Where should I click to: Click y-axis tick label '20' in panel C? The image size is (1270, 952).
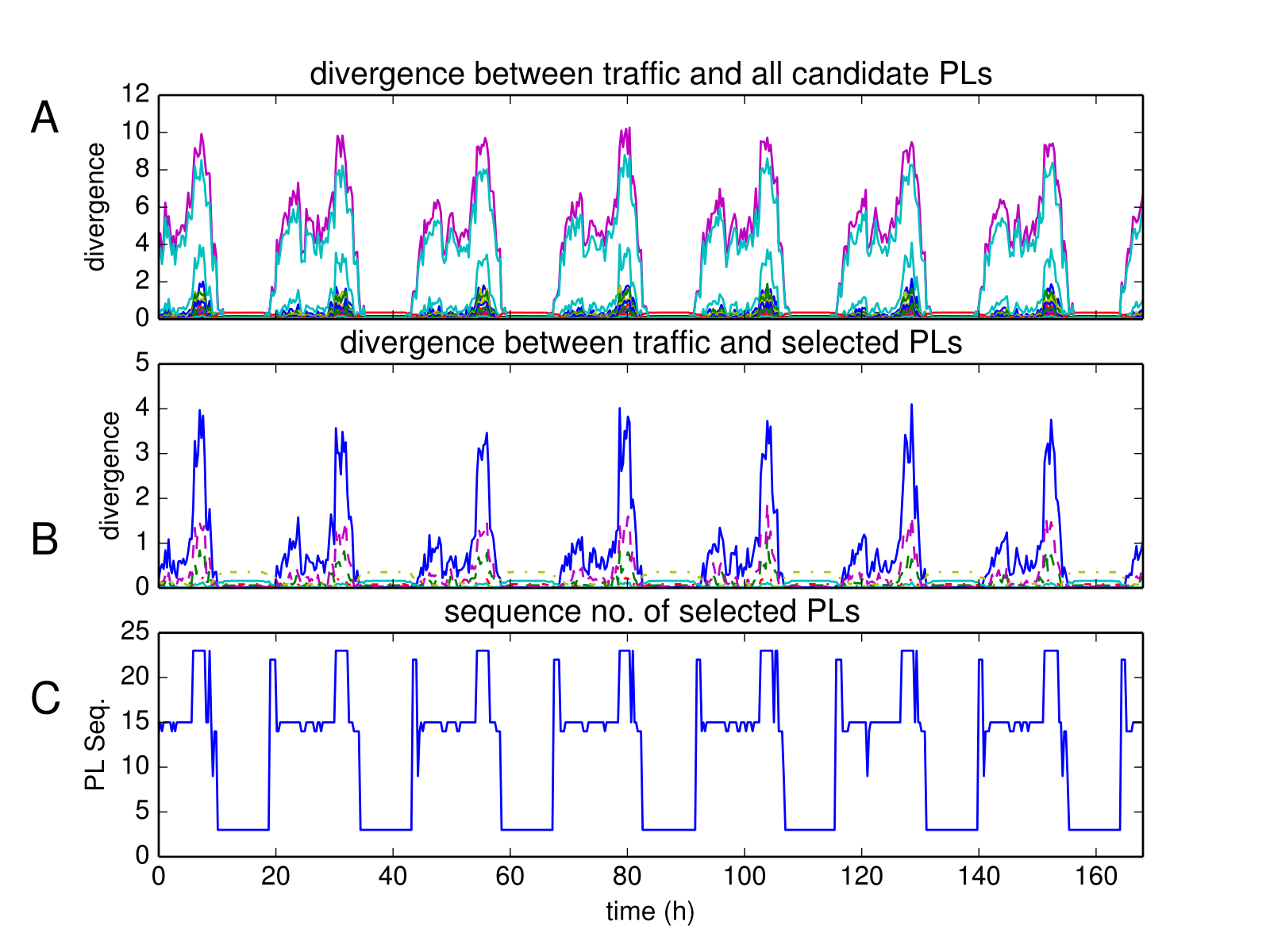pos(136,678)
